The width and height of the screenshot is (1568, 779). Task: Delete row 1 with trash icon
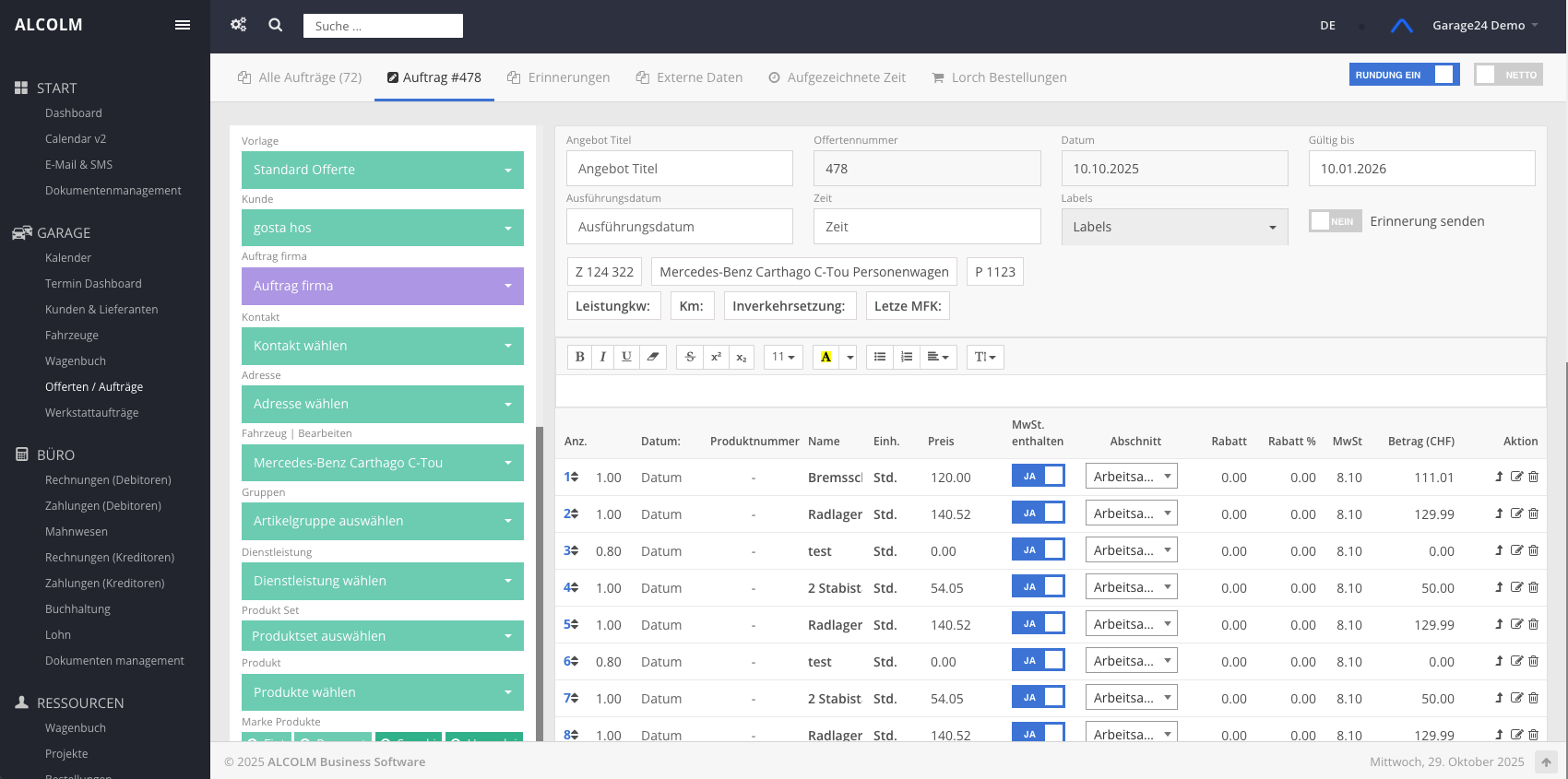coord(1534,477)
